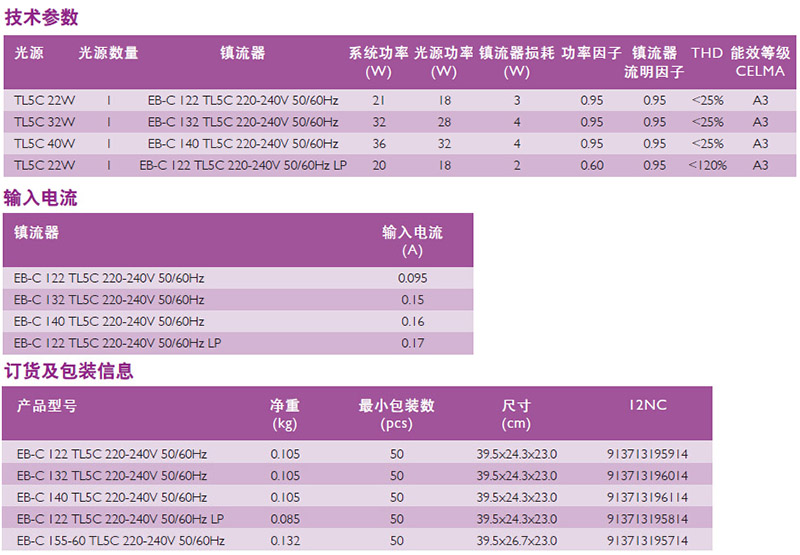Select the 能效等级 CELMA column header
Viewport: 800px width, 555px height.
(760, 62)
